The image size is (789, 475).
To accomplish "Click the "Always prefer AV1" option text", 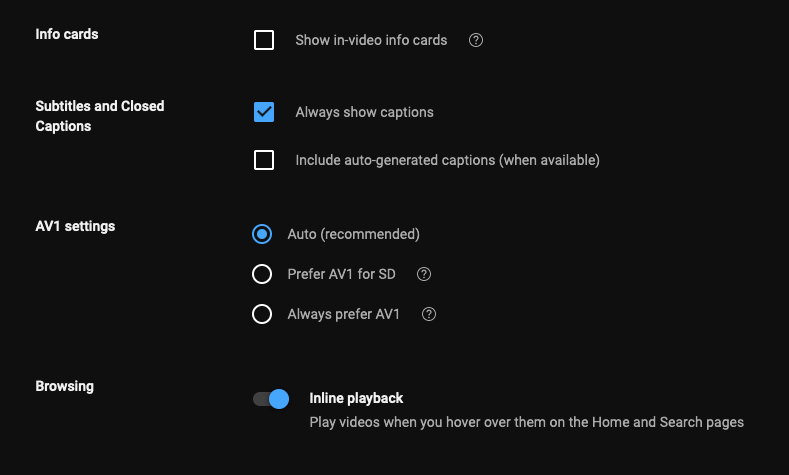I will 343,314.
